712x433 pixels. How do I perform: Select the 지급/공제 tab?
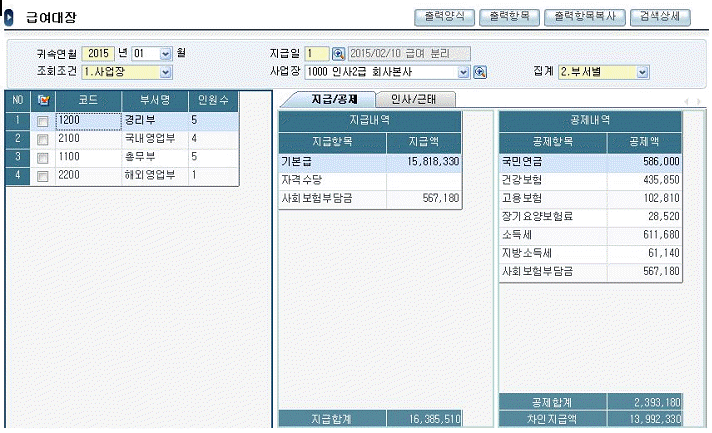[x=327, y=99]
